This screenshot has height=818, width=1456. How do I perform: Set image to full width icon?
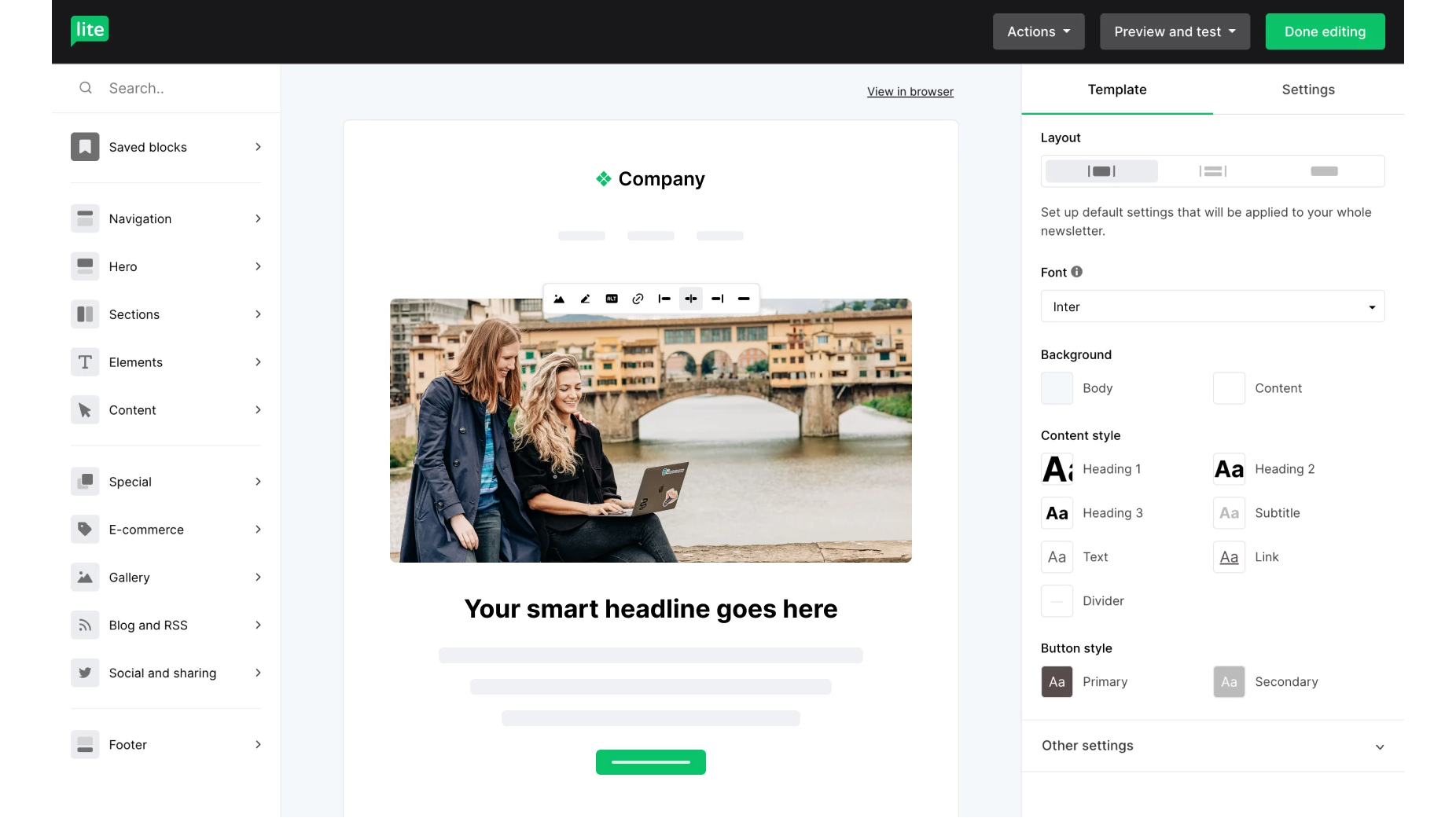point(744,299)
